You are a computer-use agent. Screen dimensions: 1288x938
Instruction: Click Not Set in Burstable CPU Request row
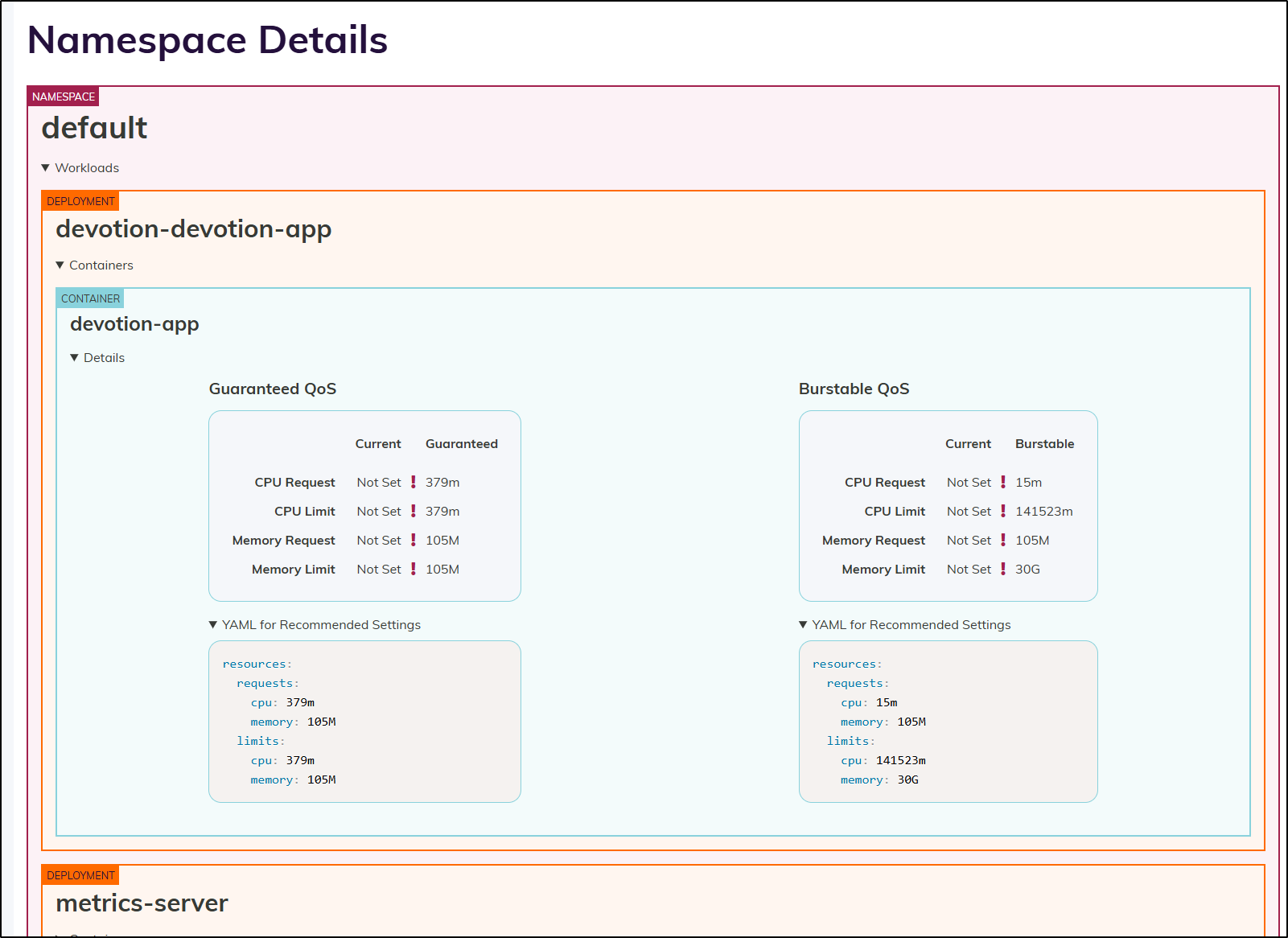pos(969,482)
